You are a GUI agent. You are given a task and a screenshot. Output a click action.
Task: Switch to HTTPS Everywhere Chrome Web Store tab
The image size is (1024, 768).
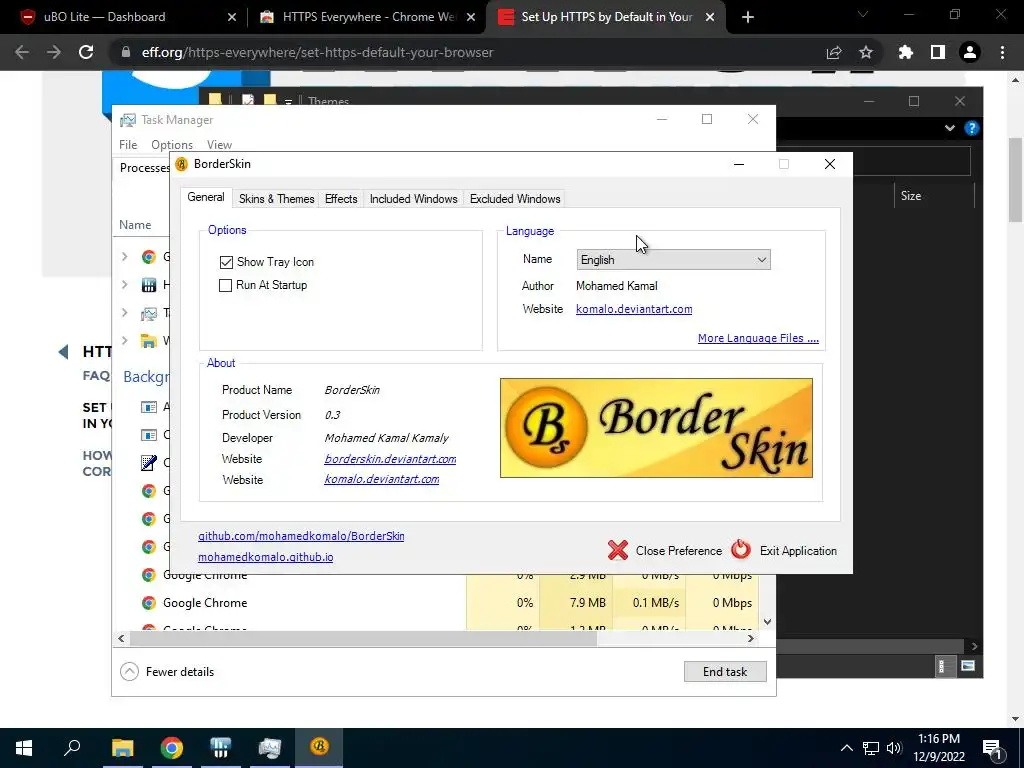[x=368, y=17]
